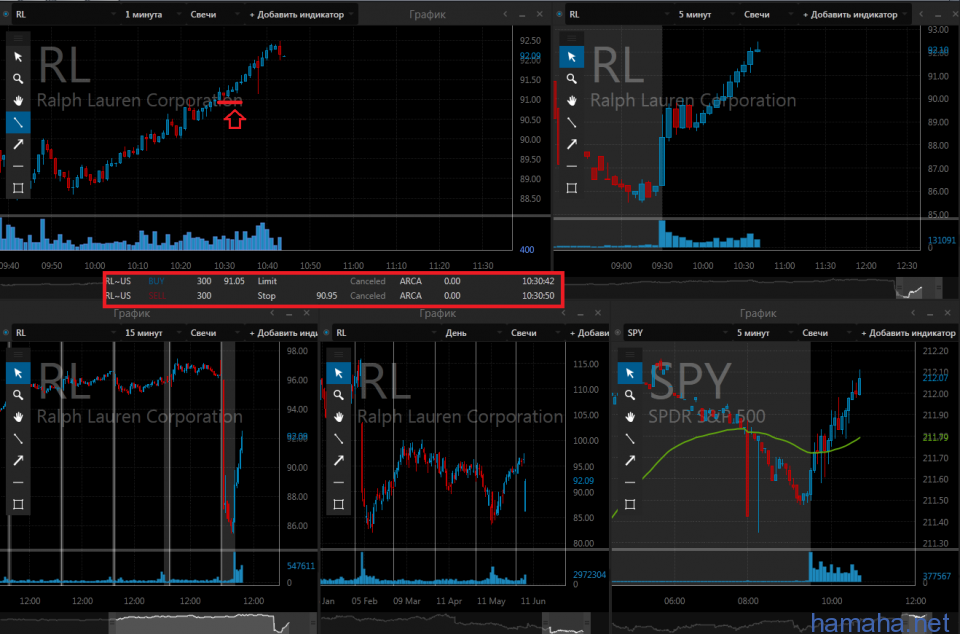Click the SPY symbol input field
The image size is (960, 634).
676,333
